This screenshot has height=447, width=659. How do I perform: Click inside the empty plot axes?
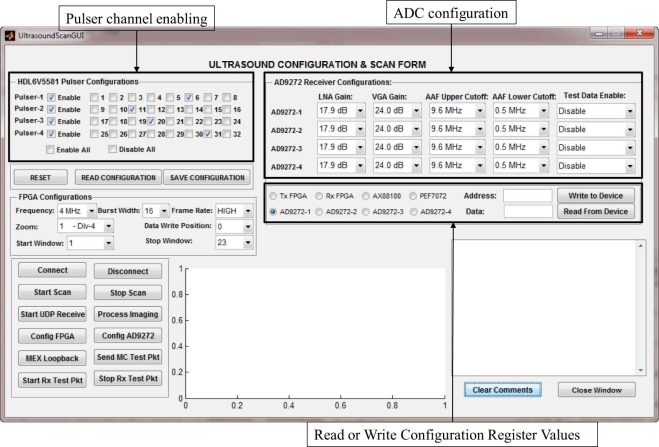click(x=315, y=333)
